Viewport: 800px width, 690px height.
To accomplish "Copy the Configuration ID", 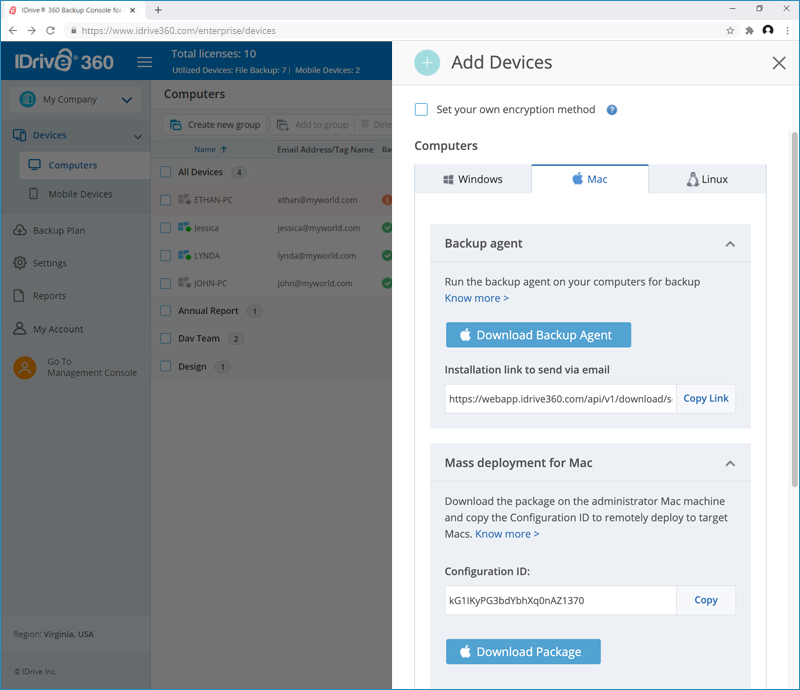I will pos(706,600).
